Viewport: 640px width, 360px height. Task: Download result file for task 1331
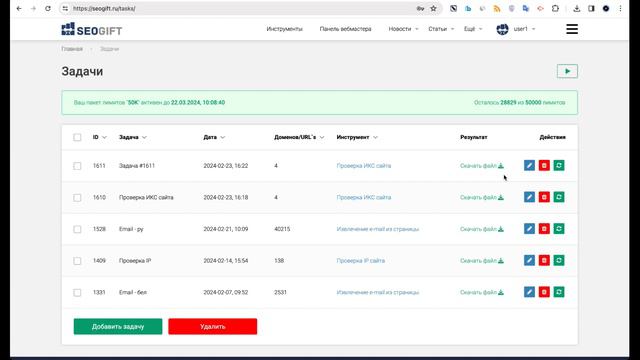[x=482, y=292]
